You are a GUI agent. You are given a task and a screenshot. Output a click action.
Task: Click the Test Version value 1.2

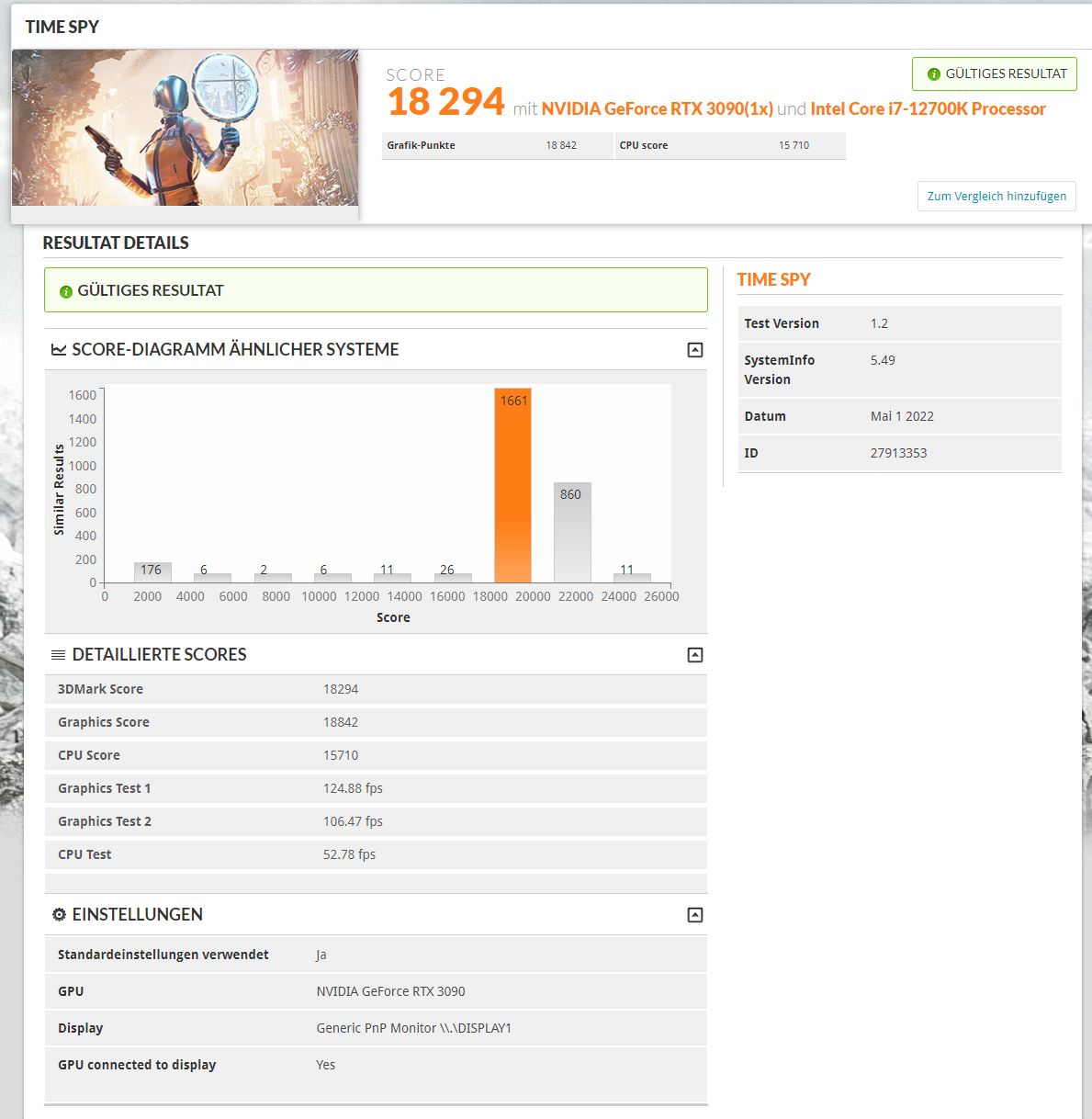pyautogui.click(x=879, y=323)
